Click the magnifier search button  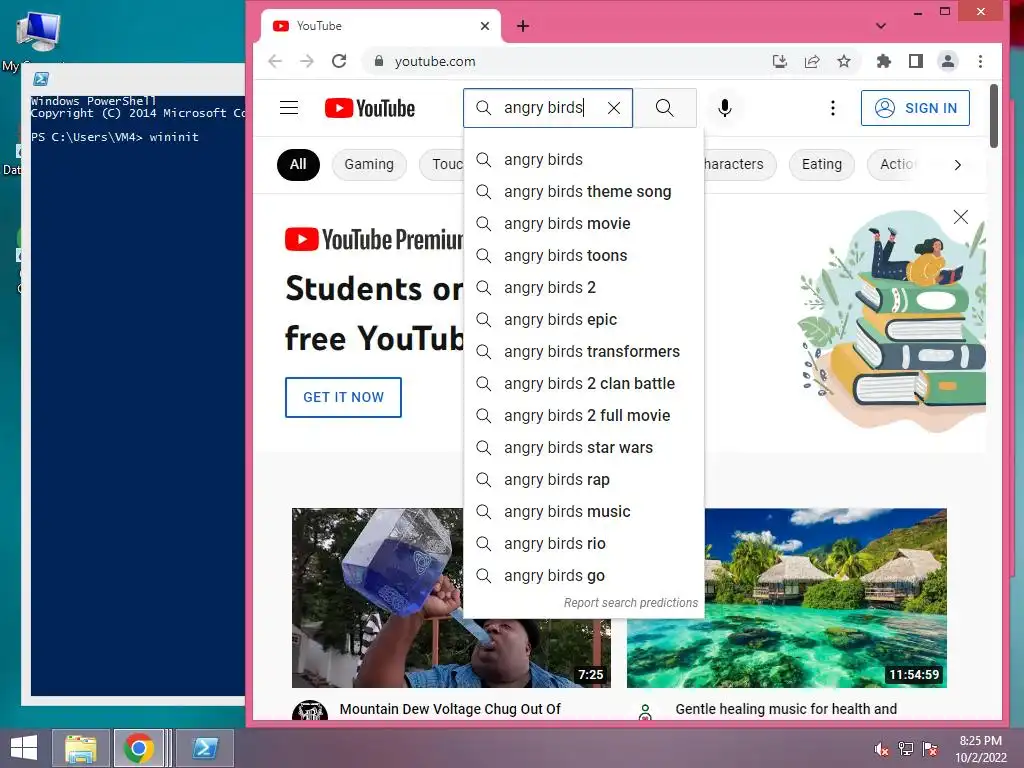pyautogui.click(x=665, y=108)
